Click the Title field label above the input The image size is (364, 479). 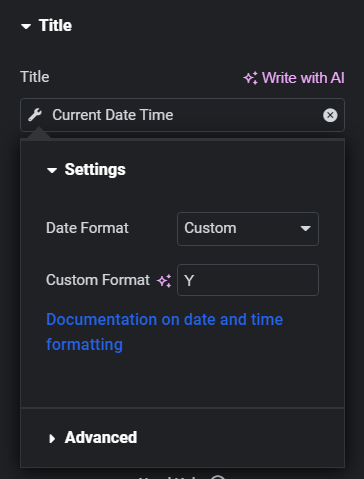click(x=35, y=77)
